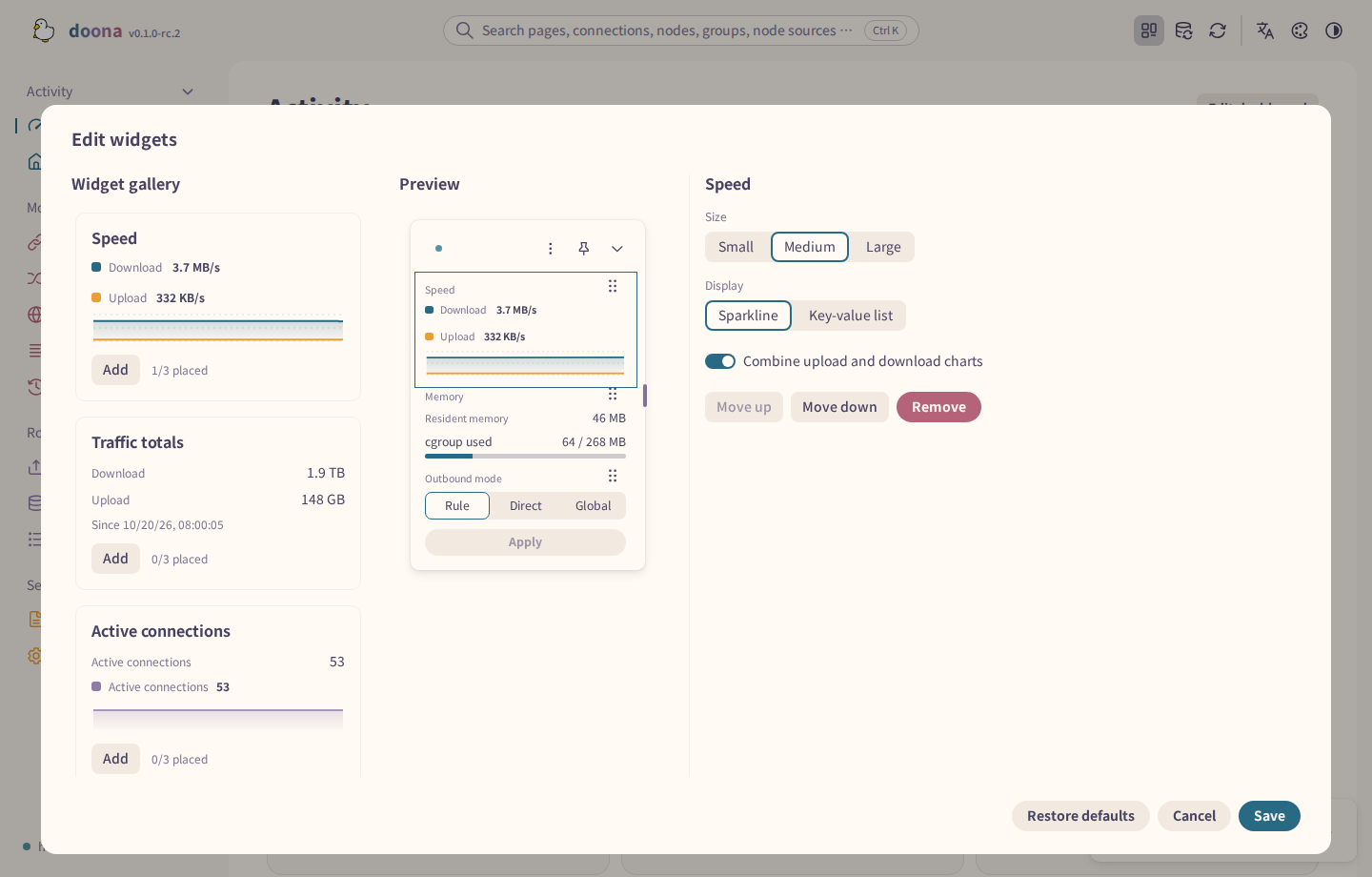The width and height of the screenshot is (1372, 877).
Task: Add the Active connections widget
Action: coord(115,759)
